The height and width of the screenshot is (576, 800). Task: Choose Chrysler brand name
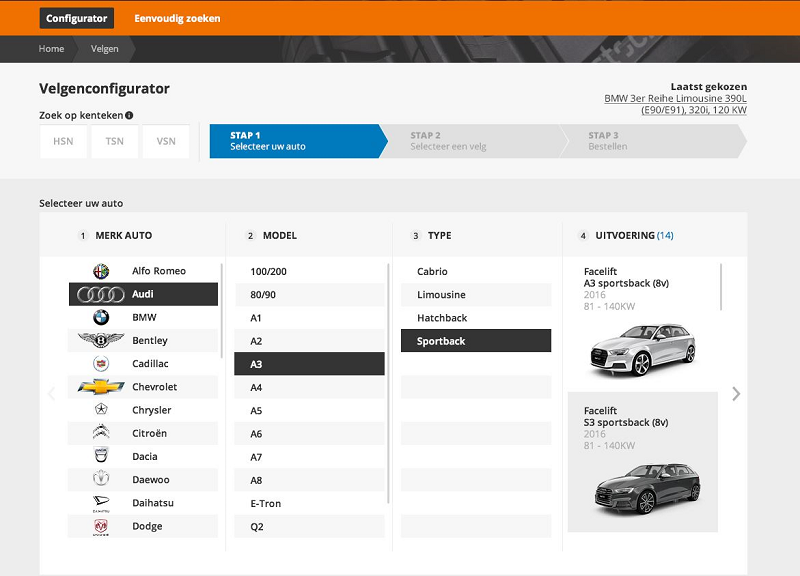coord(152,410)
